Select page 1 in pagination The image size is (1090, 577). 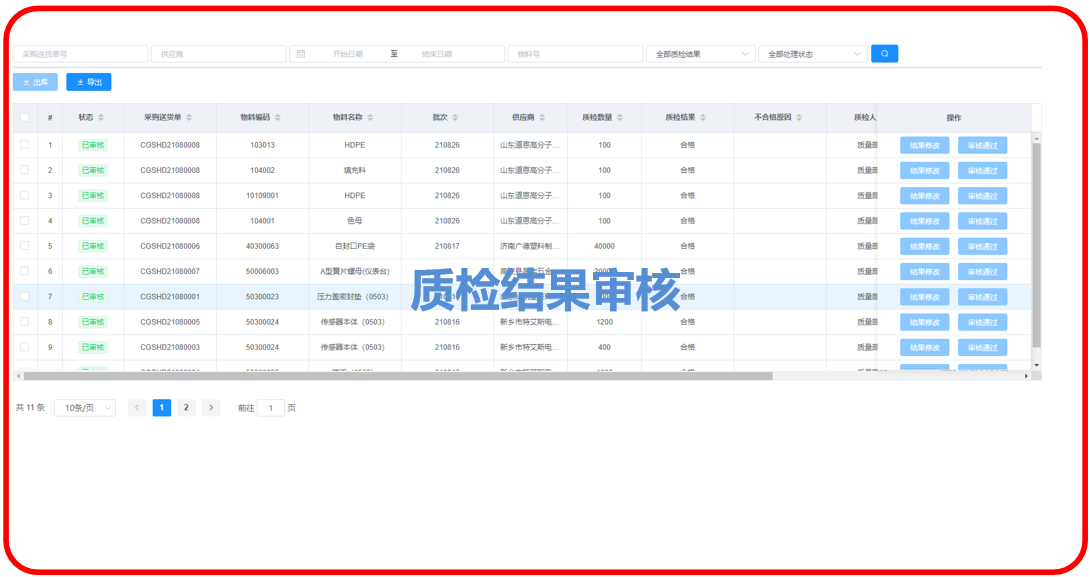tap(161, 408)
